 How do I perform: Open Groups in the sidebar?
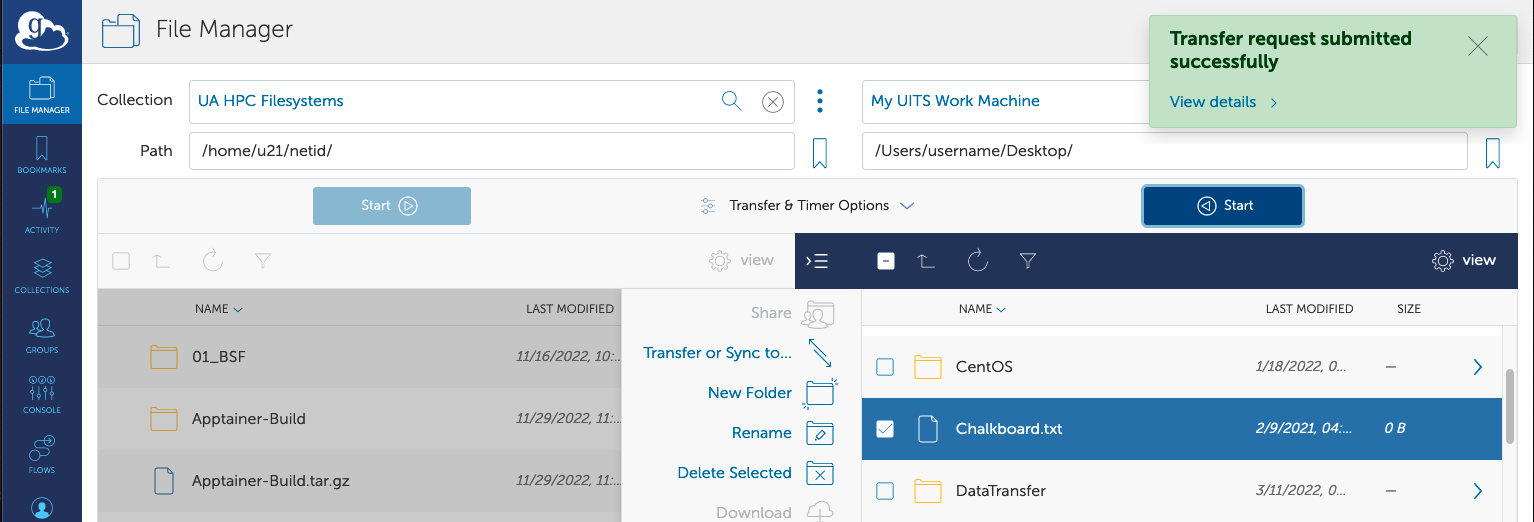coord(41,334)
